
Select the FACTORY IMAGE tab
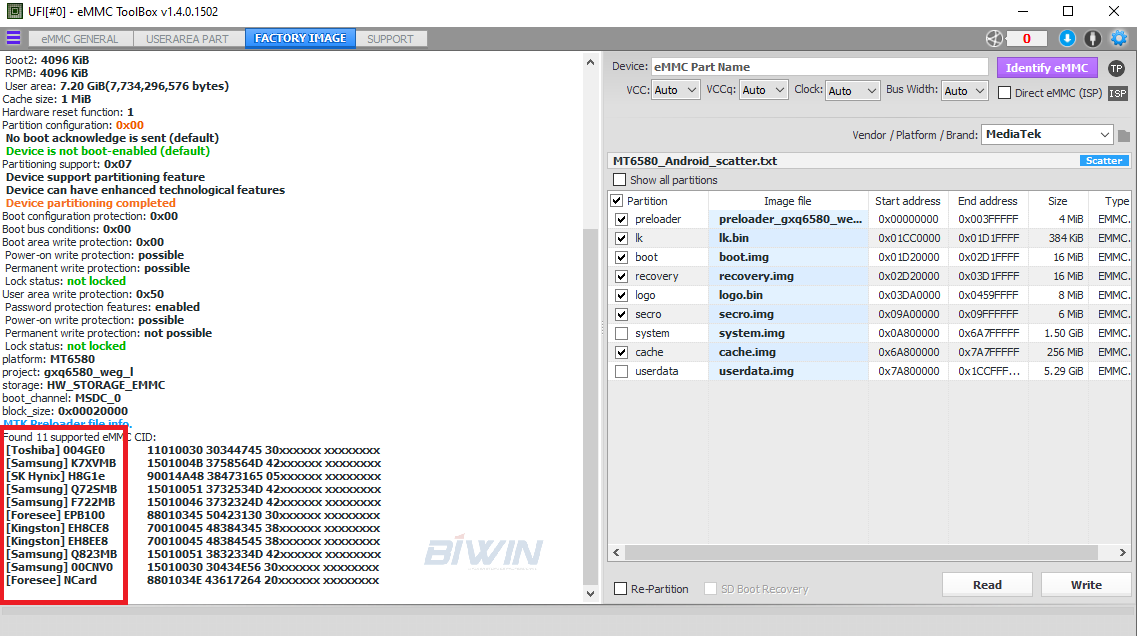coord(300,38)
